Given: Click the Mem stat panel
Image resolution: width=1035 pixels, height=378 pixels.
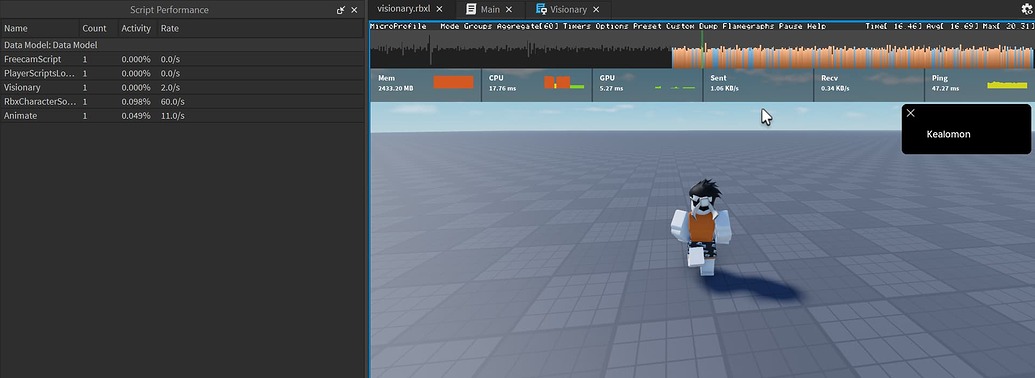Looking at the screenshot, I should 426,85.
